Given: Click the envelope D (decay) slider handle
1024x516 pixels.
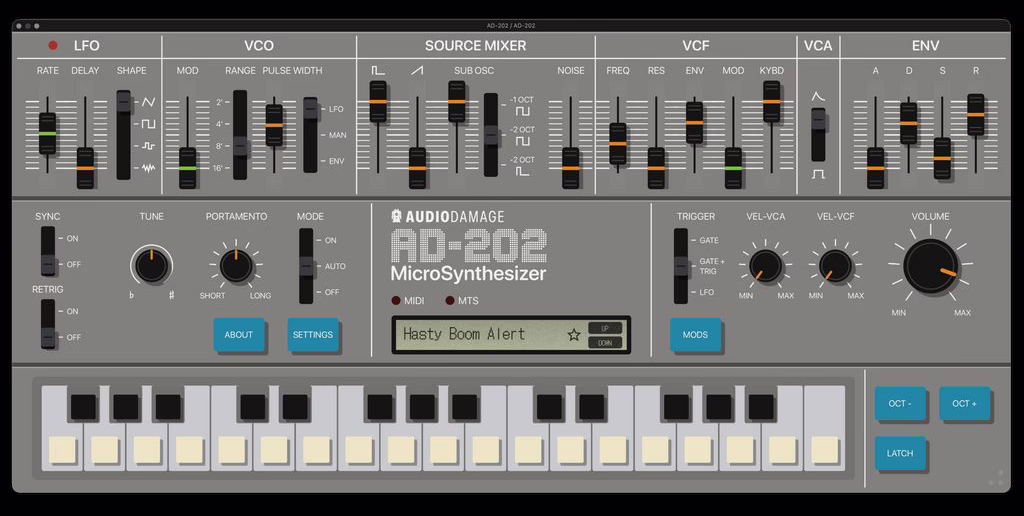Looking at the screenshot, I should [908, 123].
